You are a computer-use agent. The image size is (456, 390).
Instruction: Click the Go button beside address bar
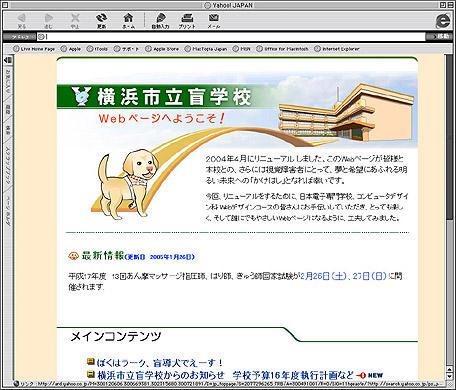pos(440,37)
